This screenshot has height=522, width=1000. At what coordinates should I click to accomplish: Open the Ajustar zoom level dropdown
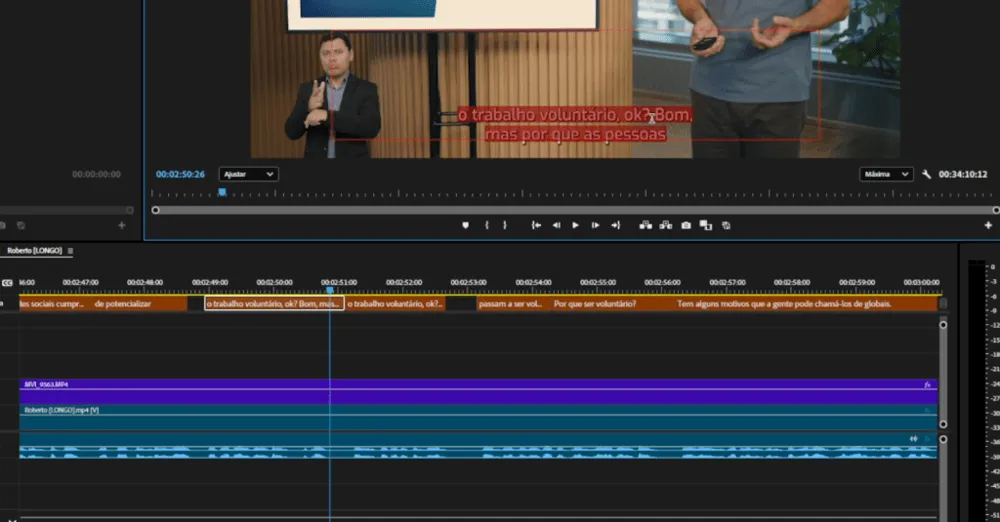pyautogui.click(x=248, y=174)
